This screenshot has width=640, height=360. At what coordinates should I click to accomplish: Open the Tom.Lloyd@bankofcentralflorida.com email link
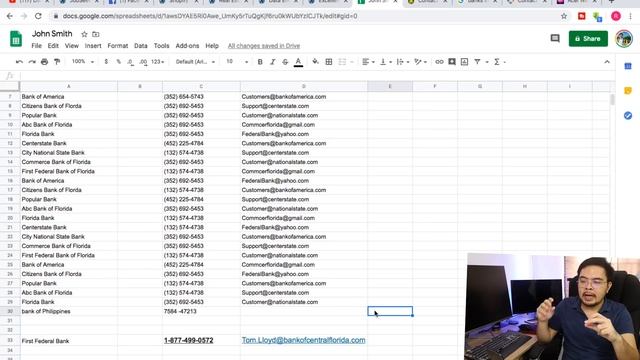click(x=303, y=340)
